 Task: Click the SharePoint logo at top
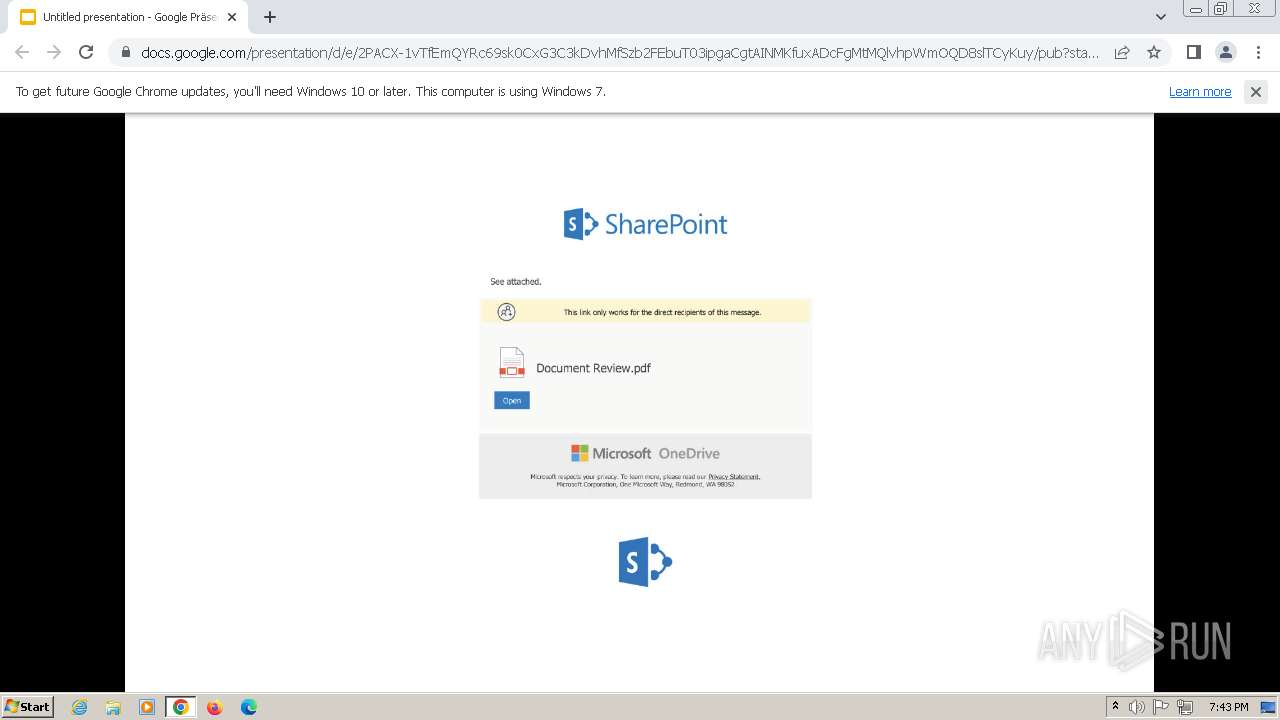click(645, 224)
